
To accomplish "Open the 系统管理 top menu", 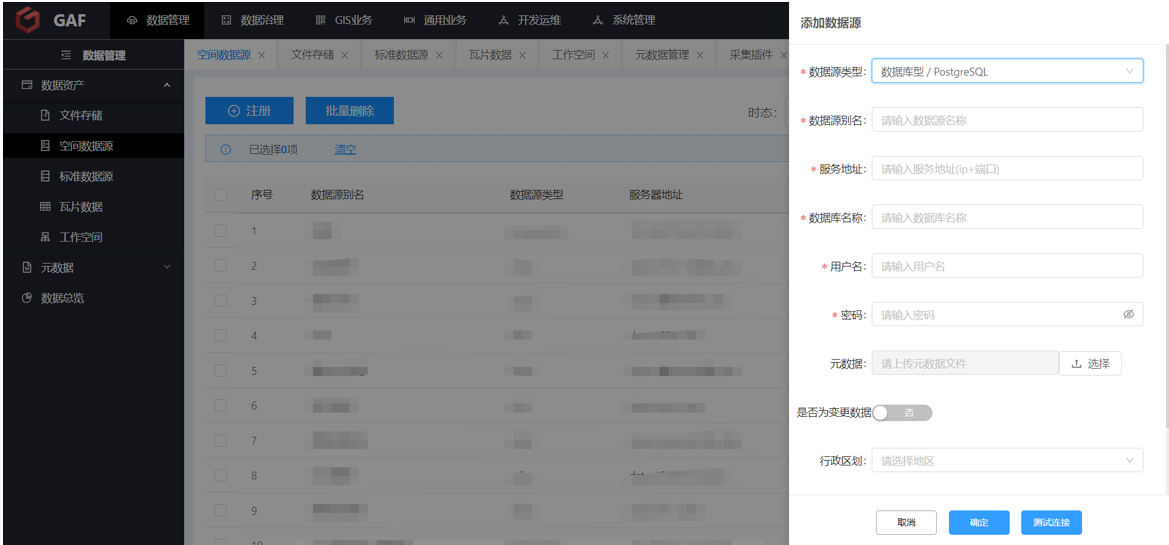I will click(623, 20).
